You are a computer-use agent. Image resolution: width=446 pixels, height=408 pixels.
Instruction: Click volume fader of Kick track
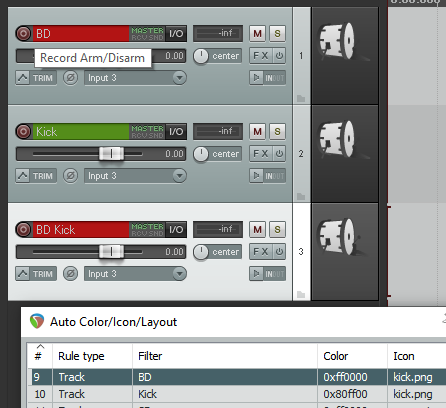tap(111, 154)
